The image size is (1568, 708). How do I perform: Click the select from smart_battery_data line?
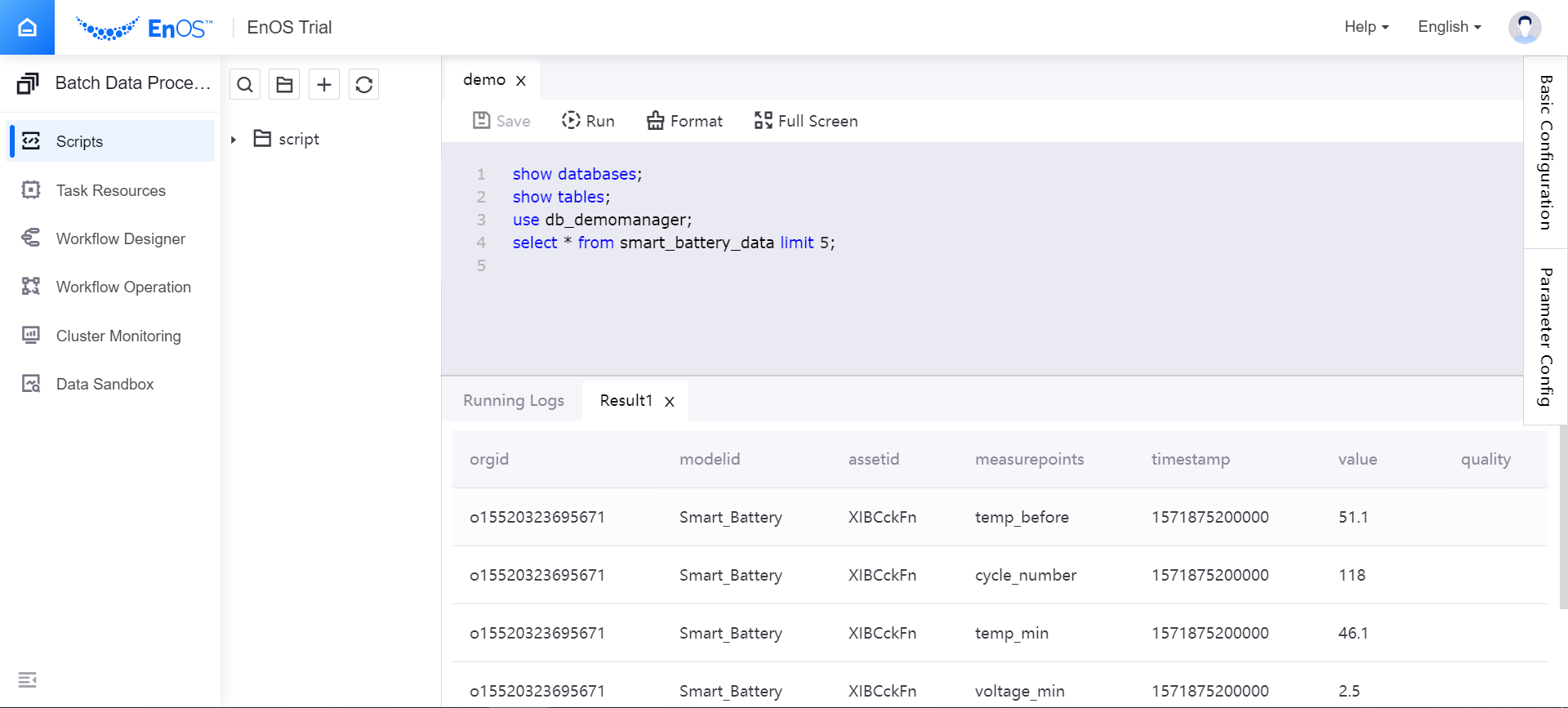674,243
